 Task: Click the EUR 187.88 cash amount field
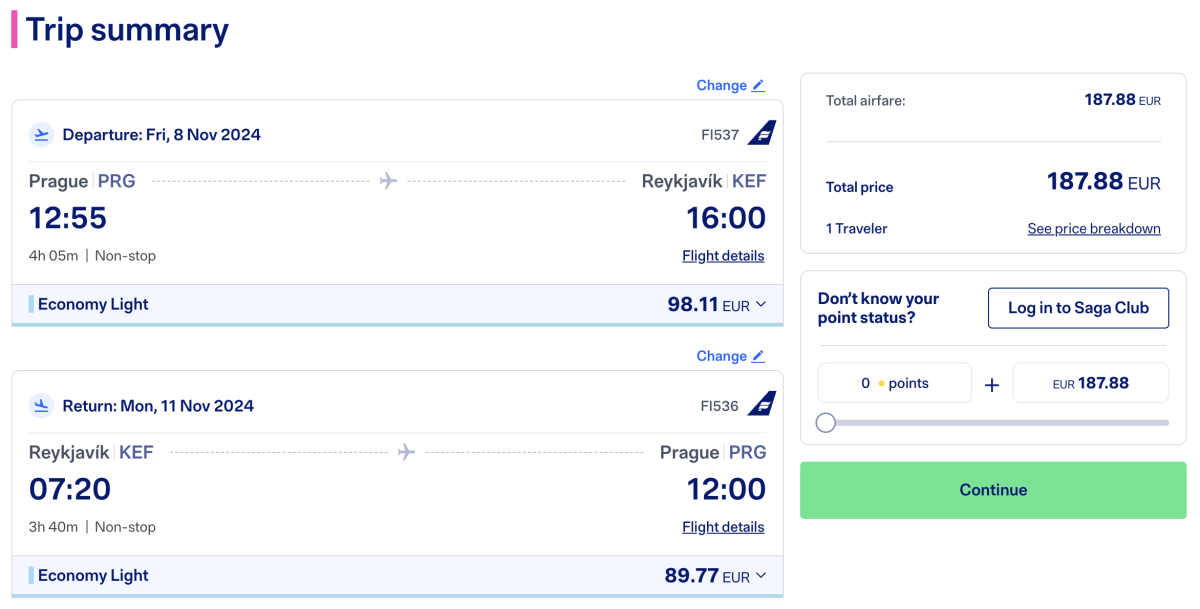pos(1090,383)
